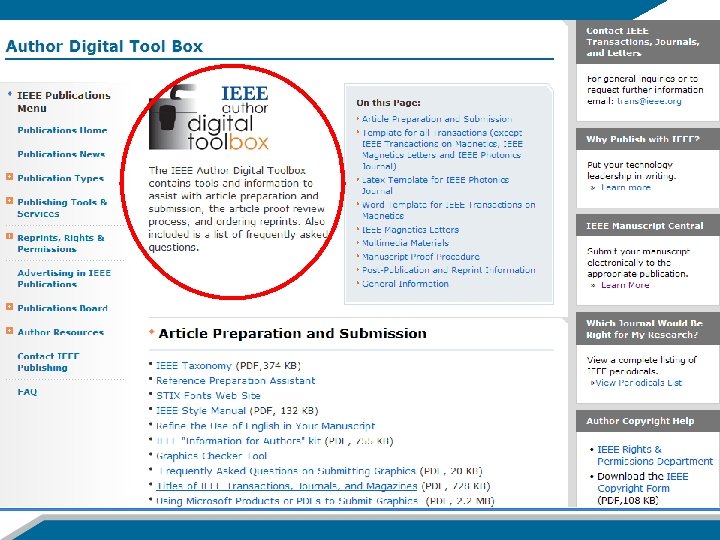This screenshot has height=540, width=720.
Task: Open Template for all Transactions link
Action: point(442,149)
